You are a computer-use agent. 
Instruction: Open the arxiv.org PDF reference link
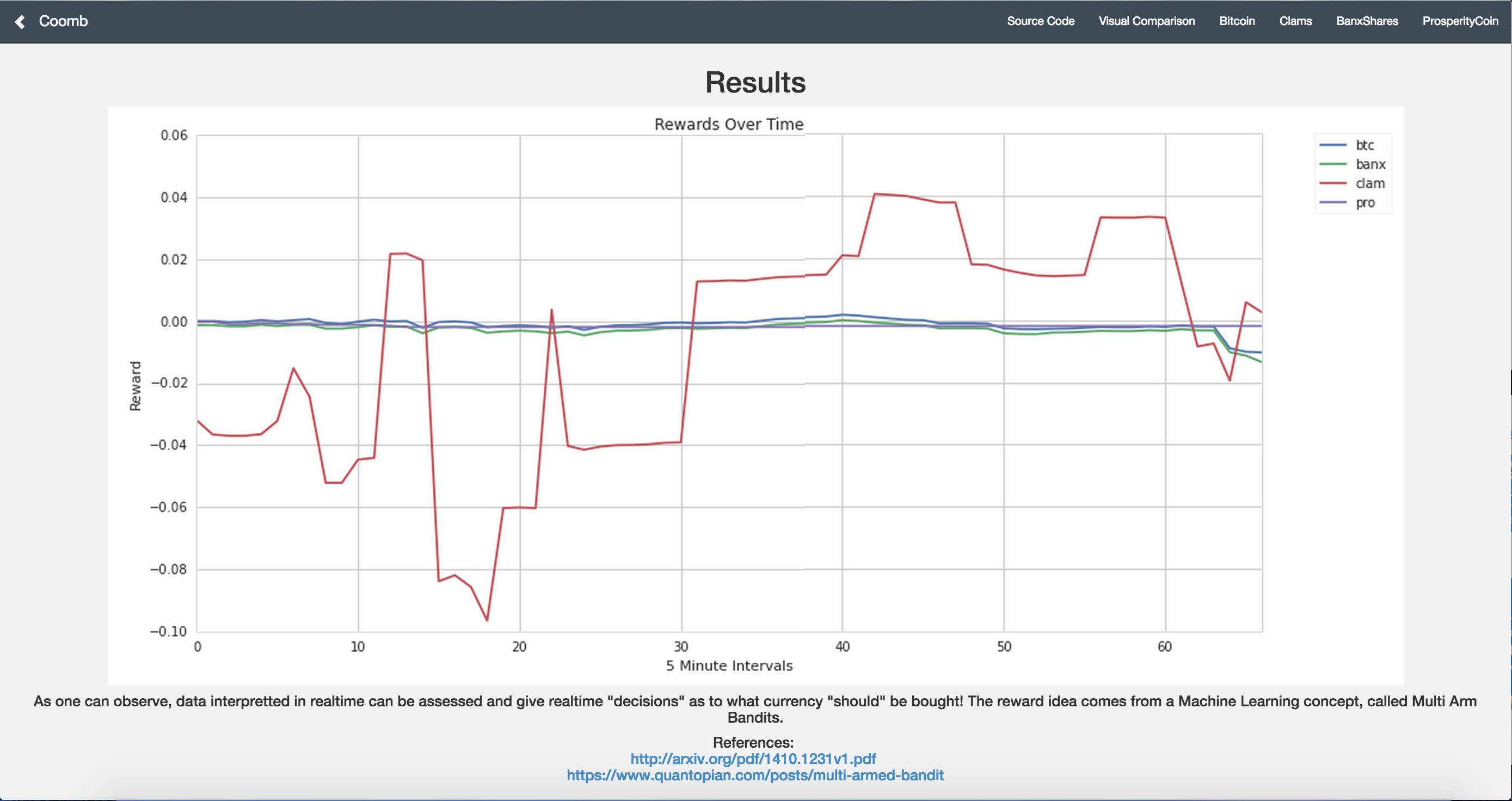[x=753, y=759]
